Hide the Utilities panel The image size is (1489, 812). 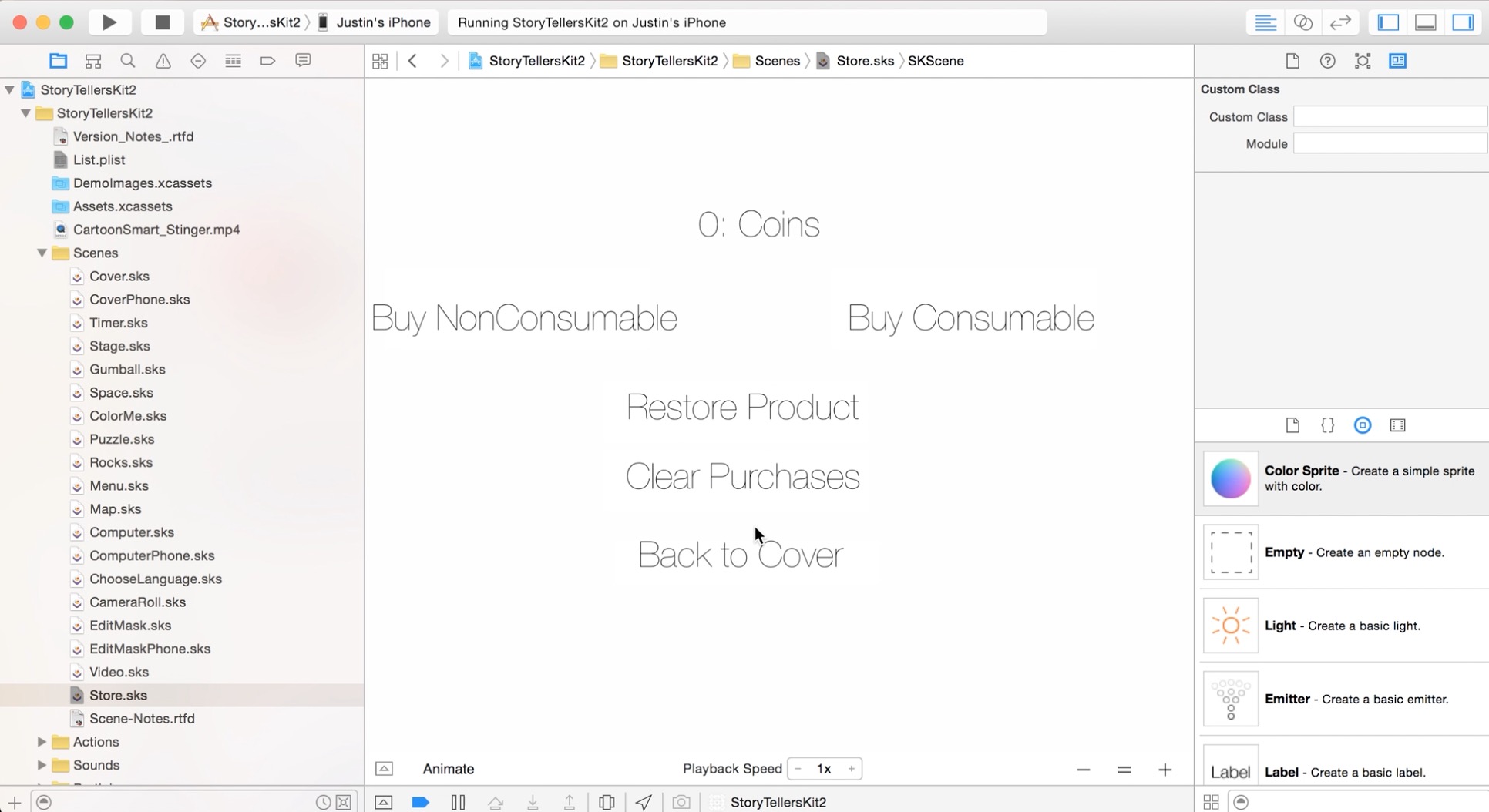1463,22
